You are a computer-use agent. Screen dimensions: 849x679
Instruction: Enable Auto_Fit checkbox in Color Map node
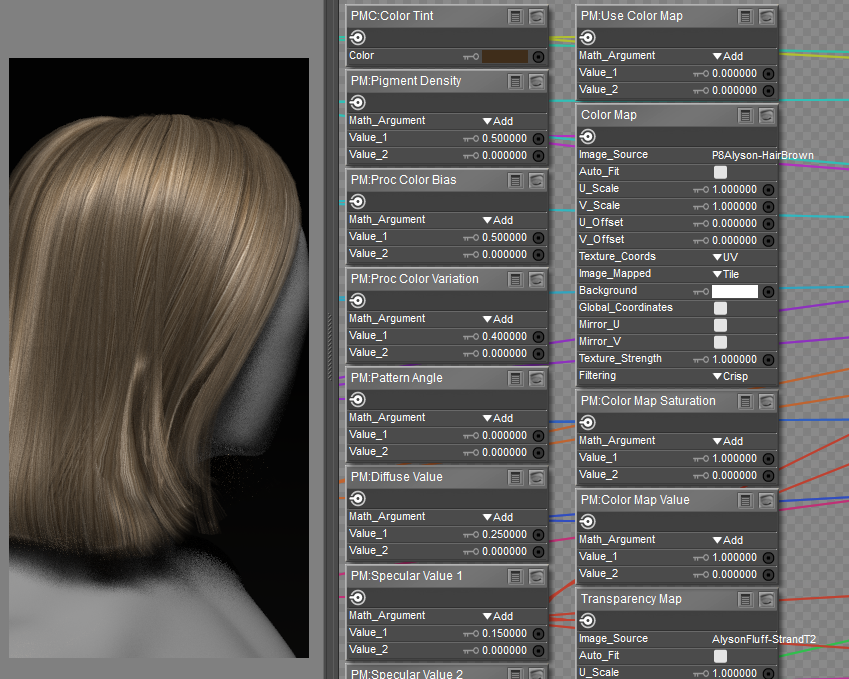720,172
